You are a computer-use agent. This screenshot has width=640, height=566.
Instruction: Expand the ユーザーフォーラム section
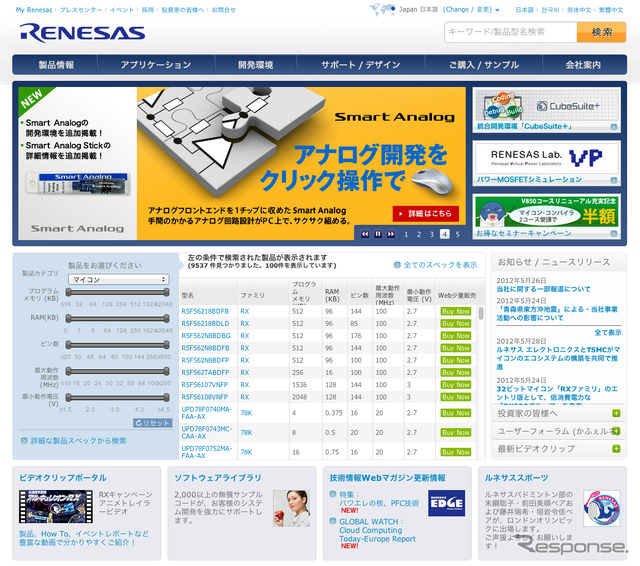coord(559,431)
